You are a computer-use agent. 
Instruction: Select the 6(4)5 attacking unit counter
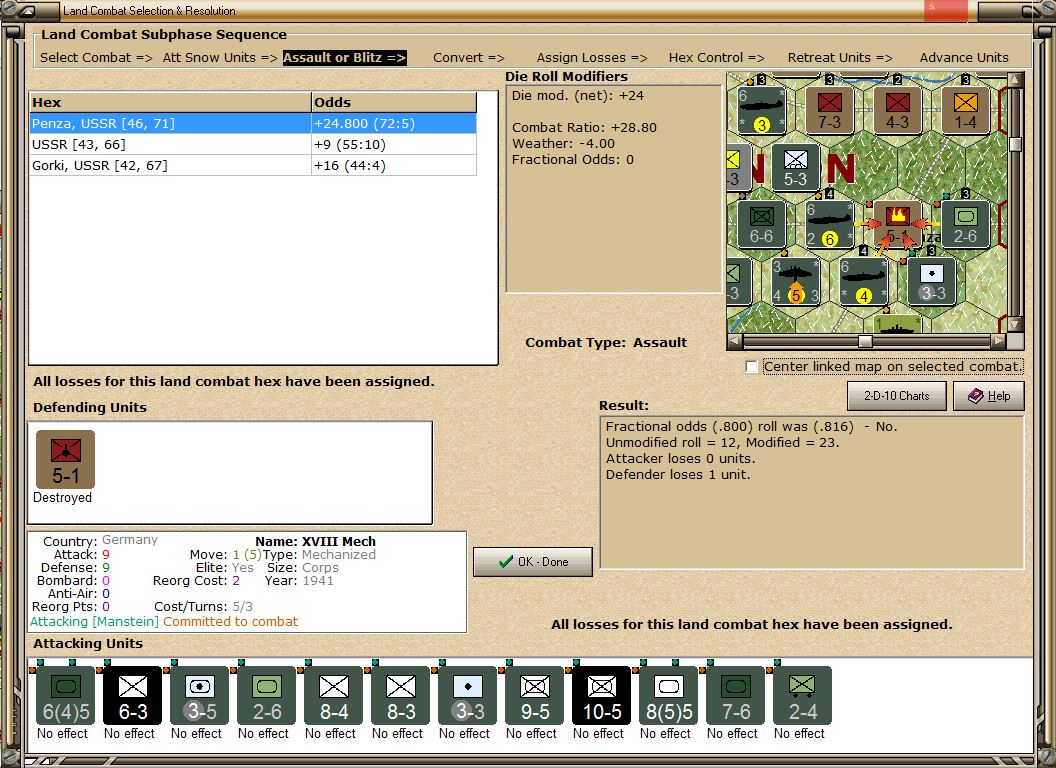[x=65, y=697]
